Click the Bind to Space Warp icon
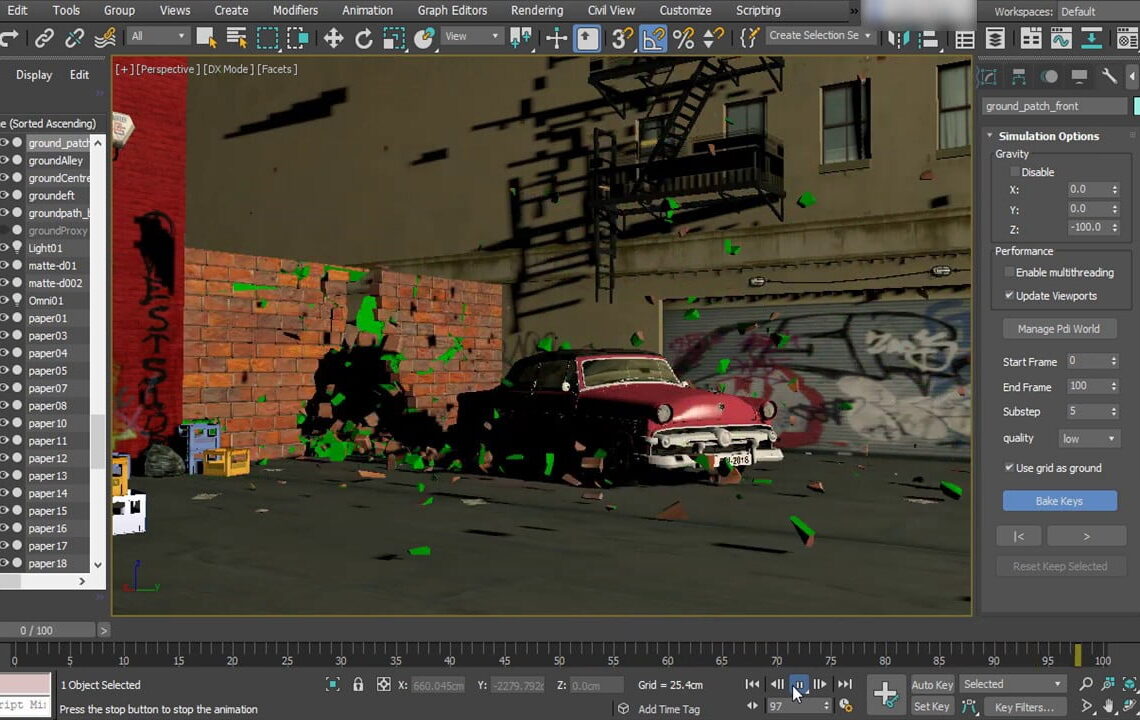 (103, 36)
